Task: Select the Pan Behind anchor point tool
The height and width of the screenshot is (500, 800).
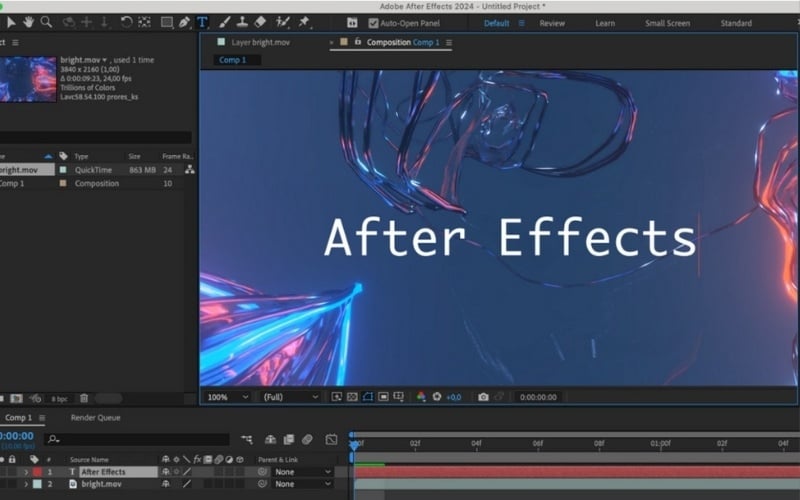Action: tap(144, 22)
